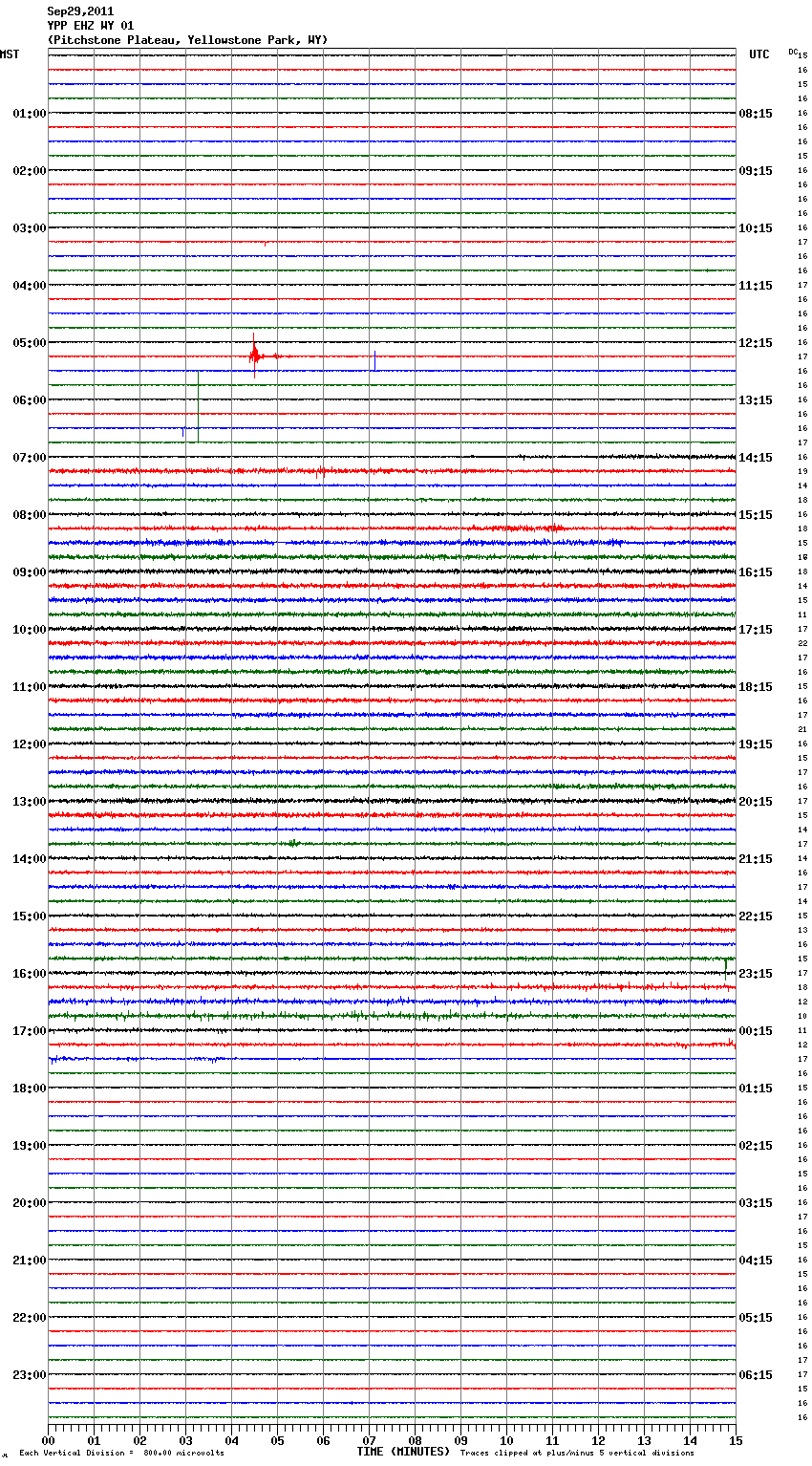
Task: Click the 06:15 UTC time label
Action: (x=756, y=1375)
